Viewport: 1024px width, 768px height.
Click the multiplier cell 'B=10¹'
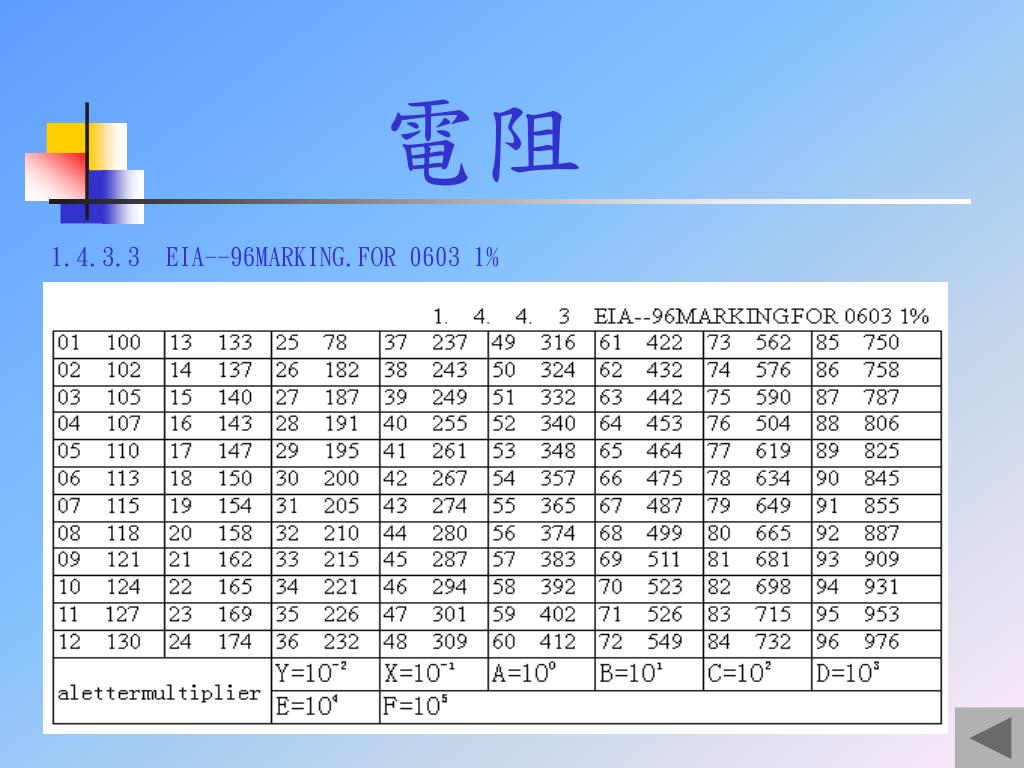[x=650, y=674]
